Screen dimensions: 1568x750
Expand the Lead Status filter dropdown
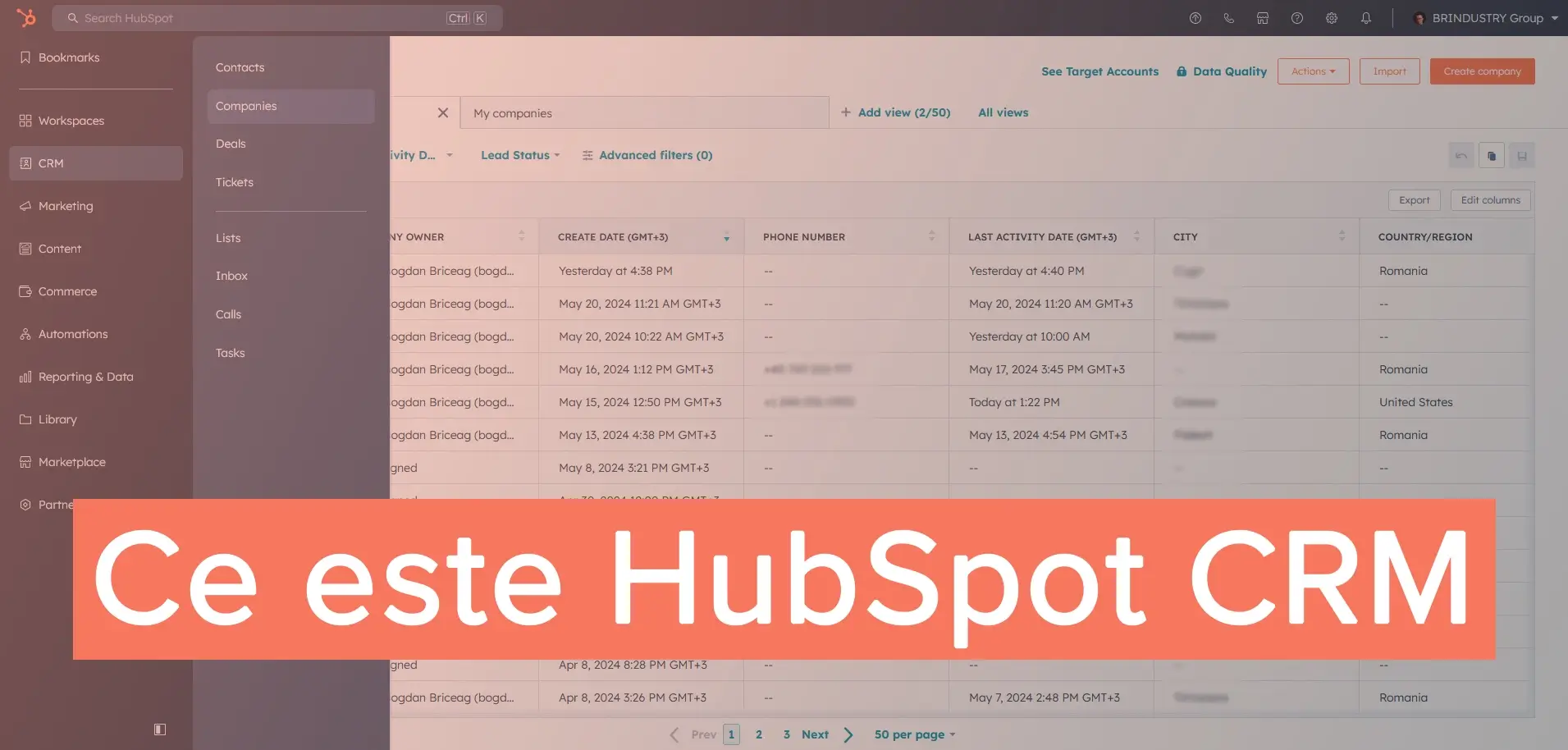(520, 155)
